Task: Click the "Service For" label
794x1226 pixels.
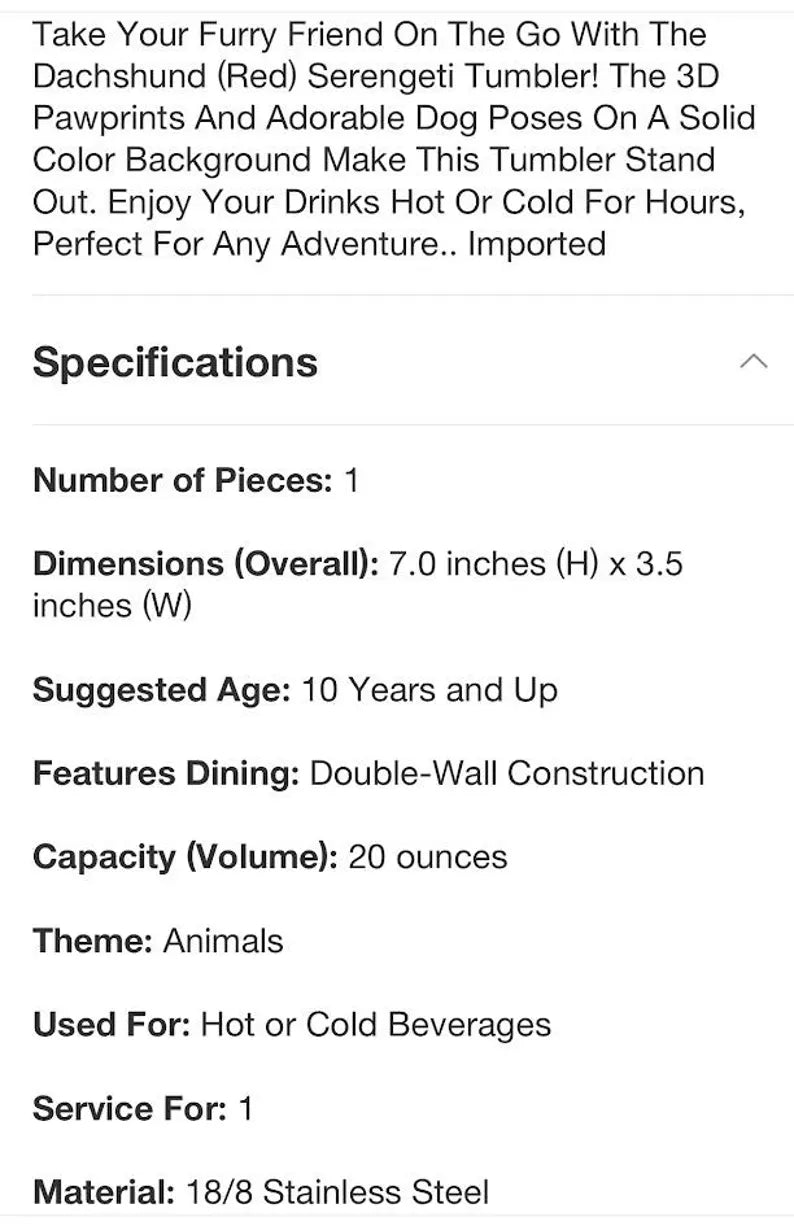Action: (130, 1109)
